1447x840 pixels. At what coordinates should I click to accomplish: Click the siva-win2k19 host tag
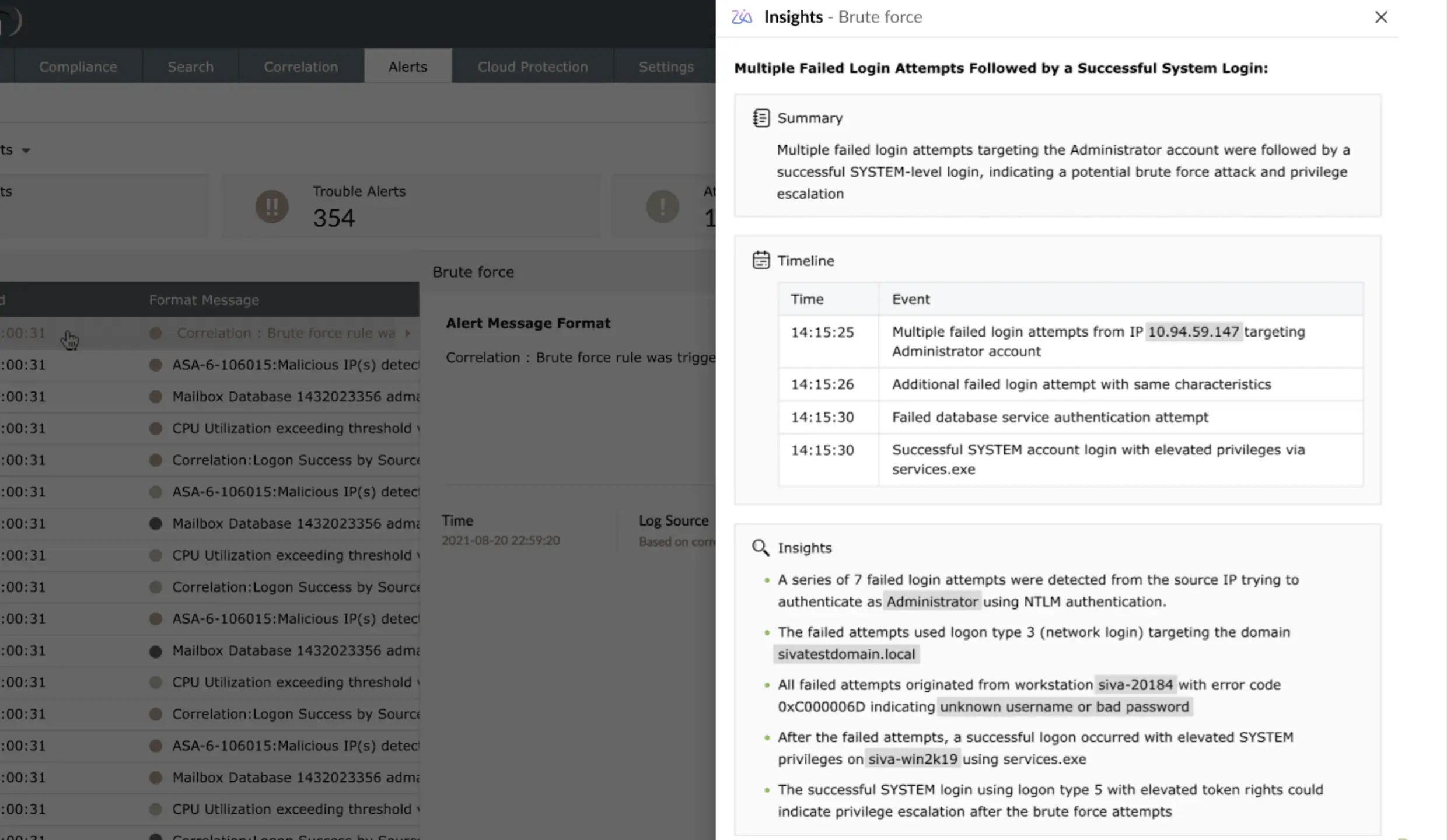pos(913,759)
